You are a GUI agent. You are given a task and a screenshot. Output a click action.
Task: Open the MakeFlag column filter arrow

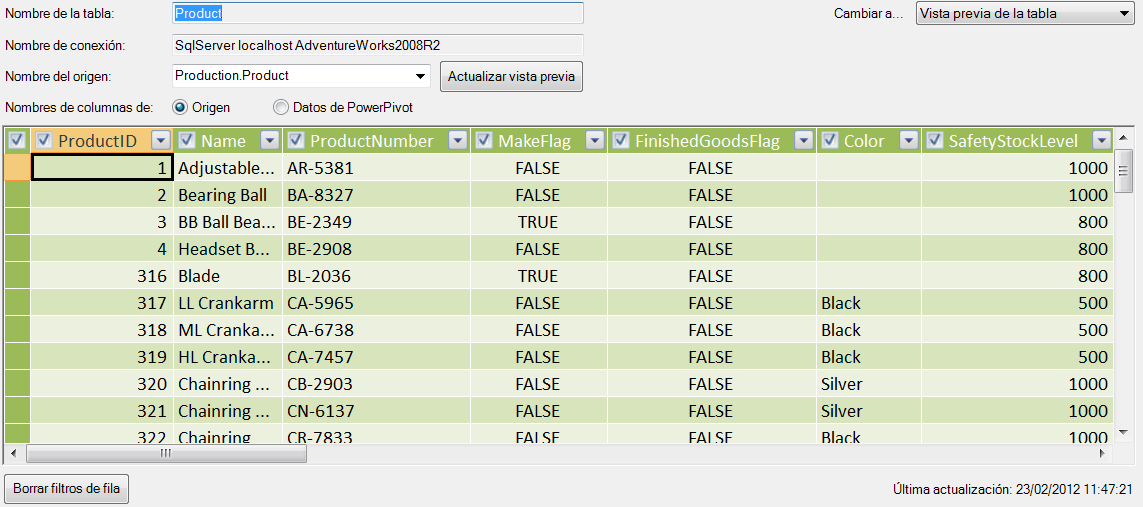594,141
